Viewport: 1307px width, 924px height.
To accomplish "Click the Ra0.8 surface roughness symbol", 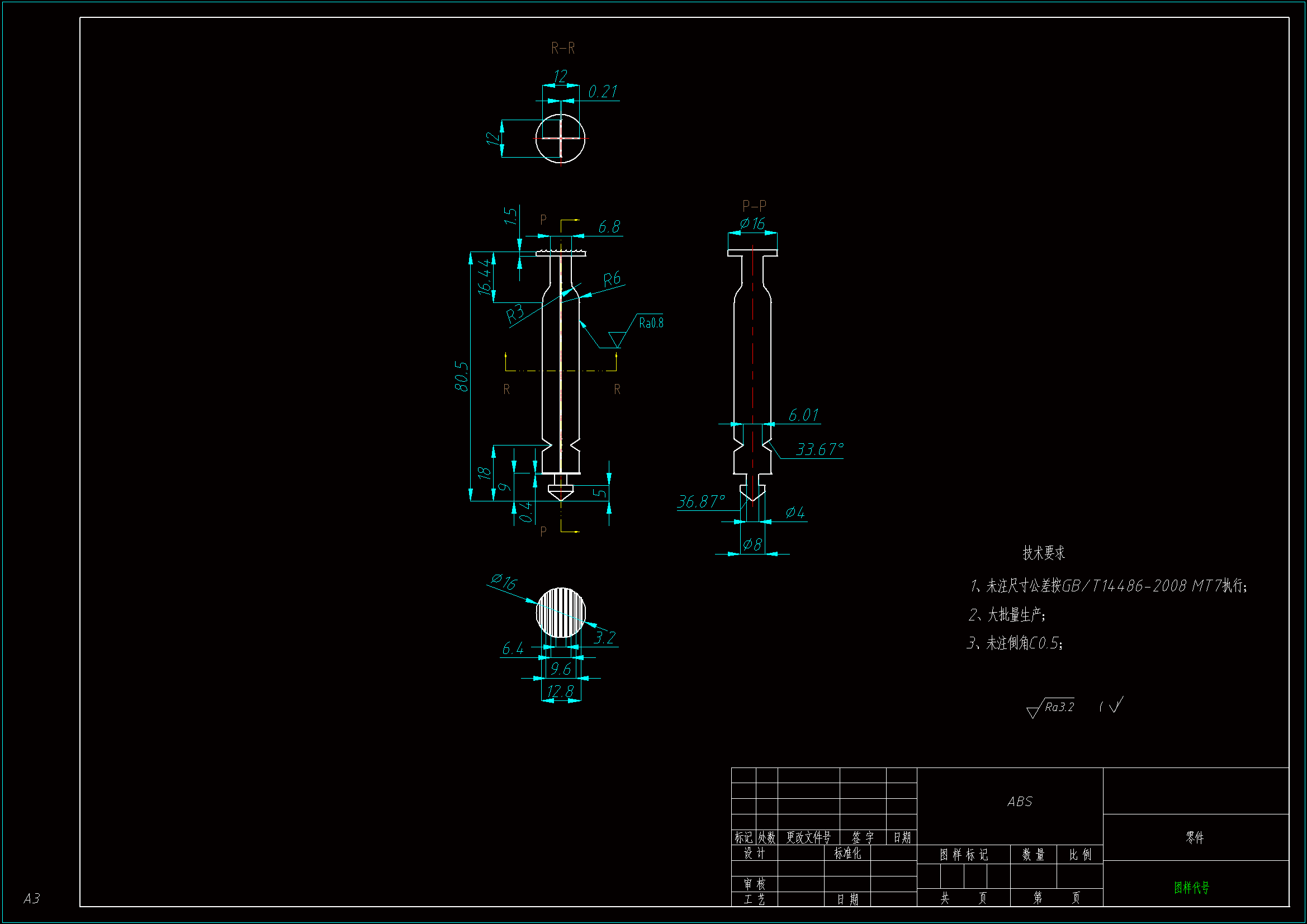I will coord(650,323).
